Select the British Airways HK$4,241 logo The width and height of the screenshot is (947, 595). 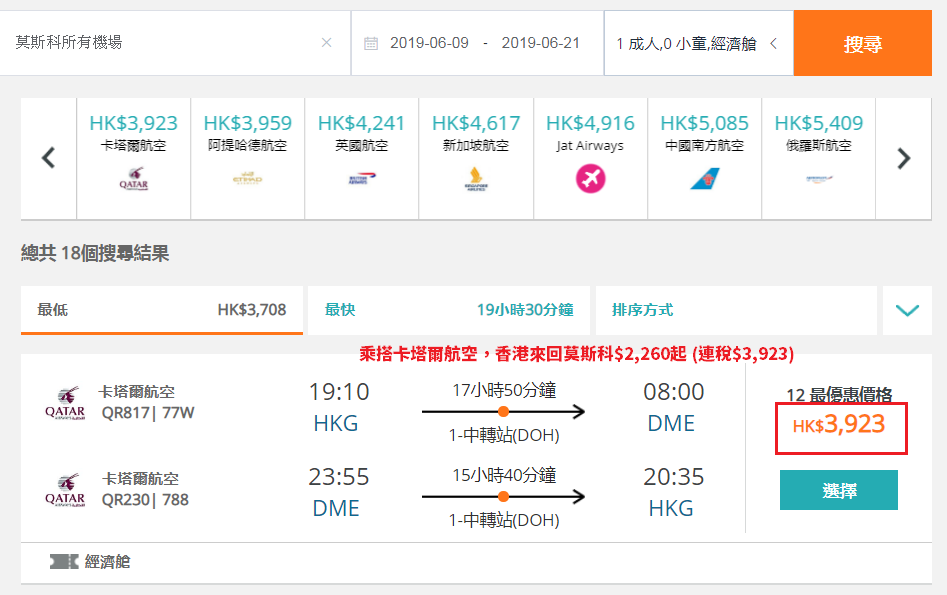(x=362, y=179)
